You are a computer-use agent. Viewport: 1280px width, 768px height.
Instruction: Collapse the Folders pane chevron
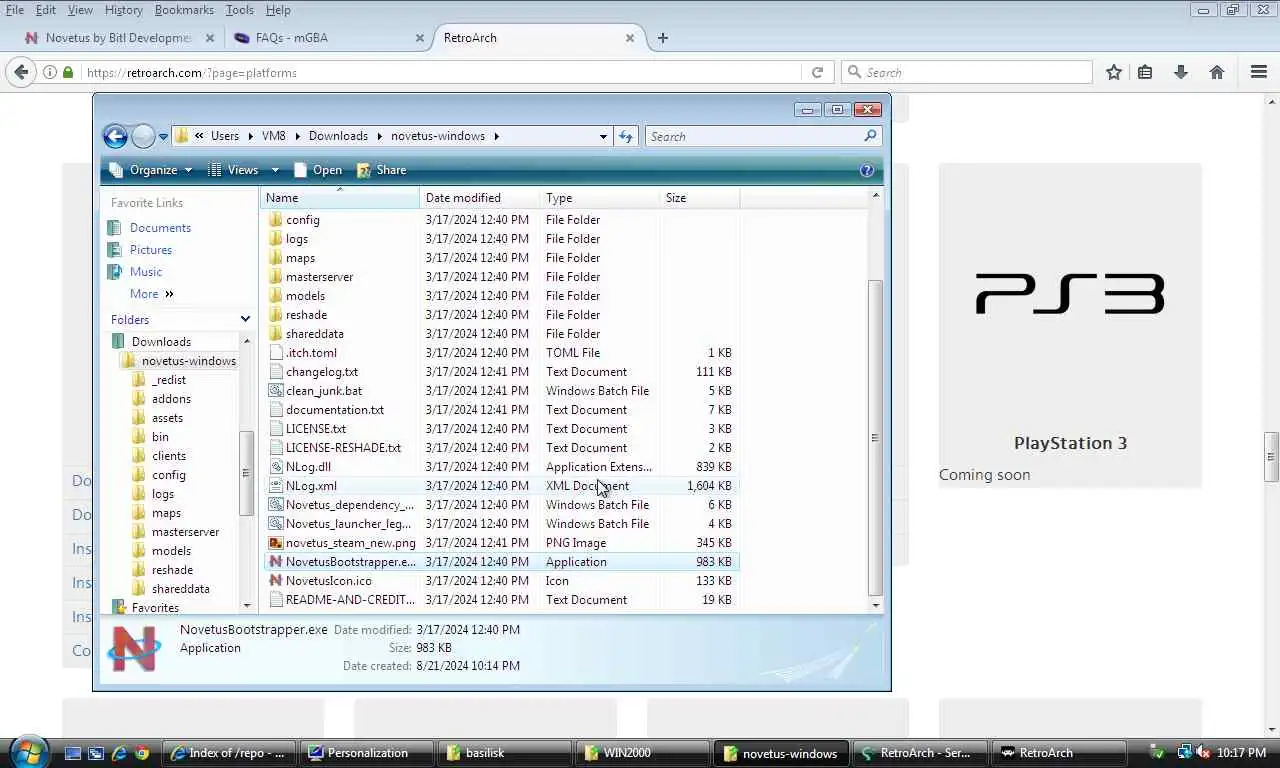point(245,319)
